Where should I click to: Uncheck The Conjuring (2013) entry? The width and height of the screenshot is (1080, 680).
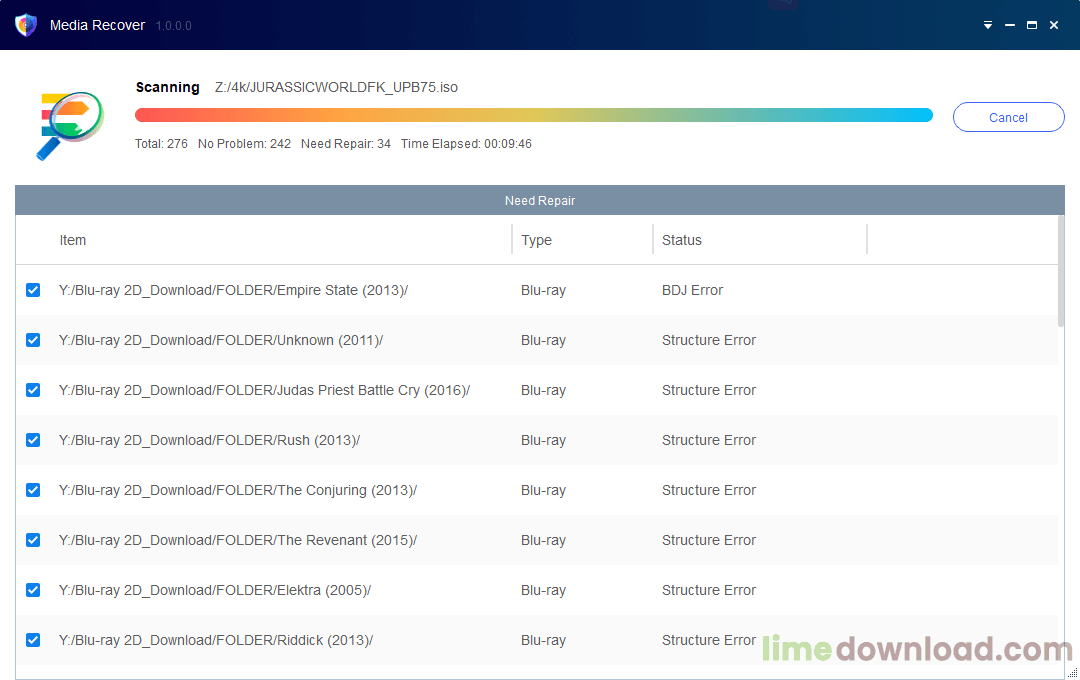(33, 490)
